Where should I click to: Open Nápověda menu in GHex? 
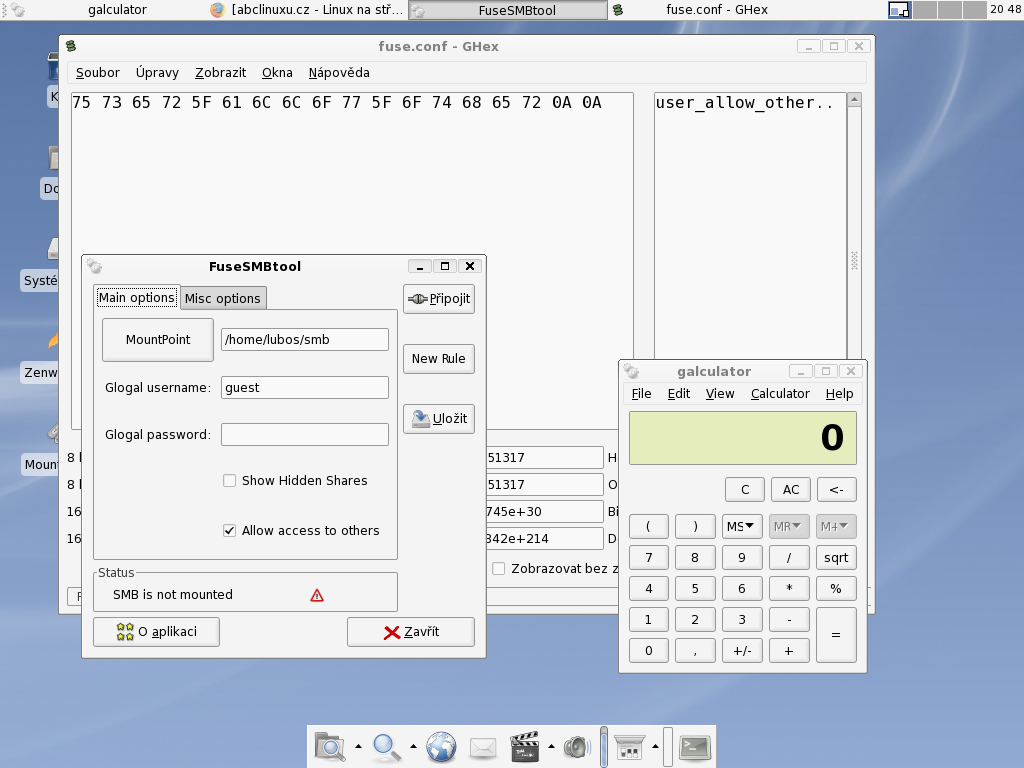339,72
